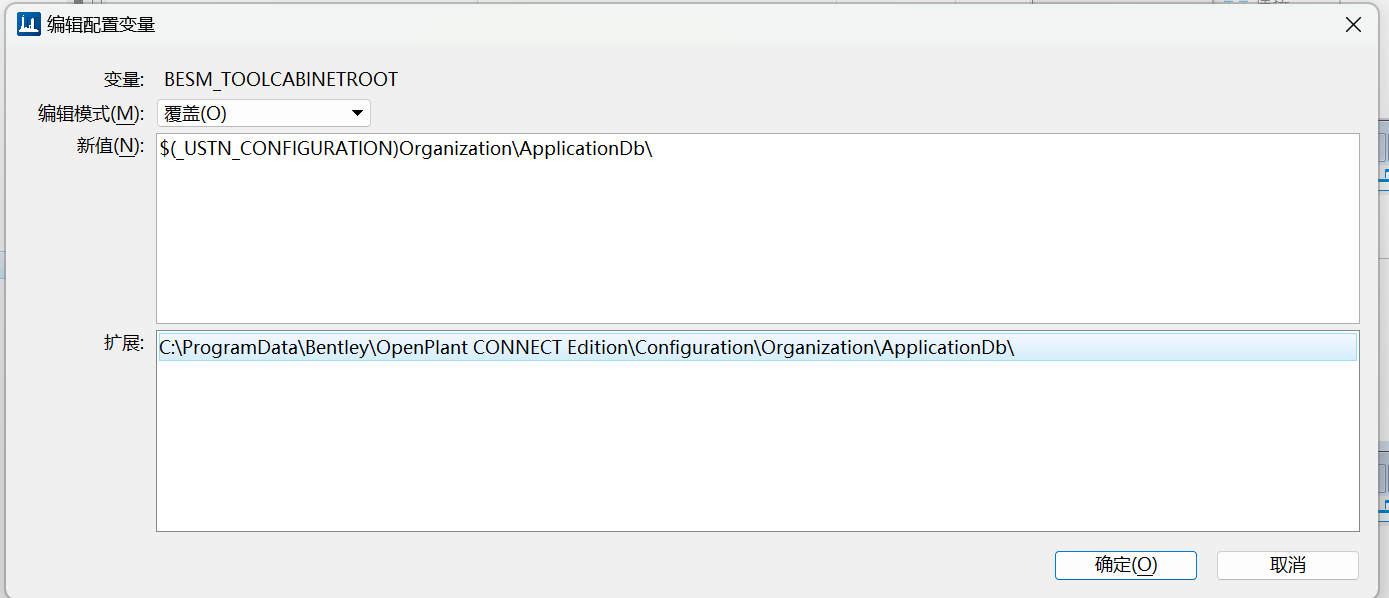This screenshot has height=598, width=1389.
Task: Click empty title bar area of dialog
Action: pos(700,25)
